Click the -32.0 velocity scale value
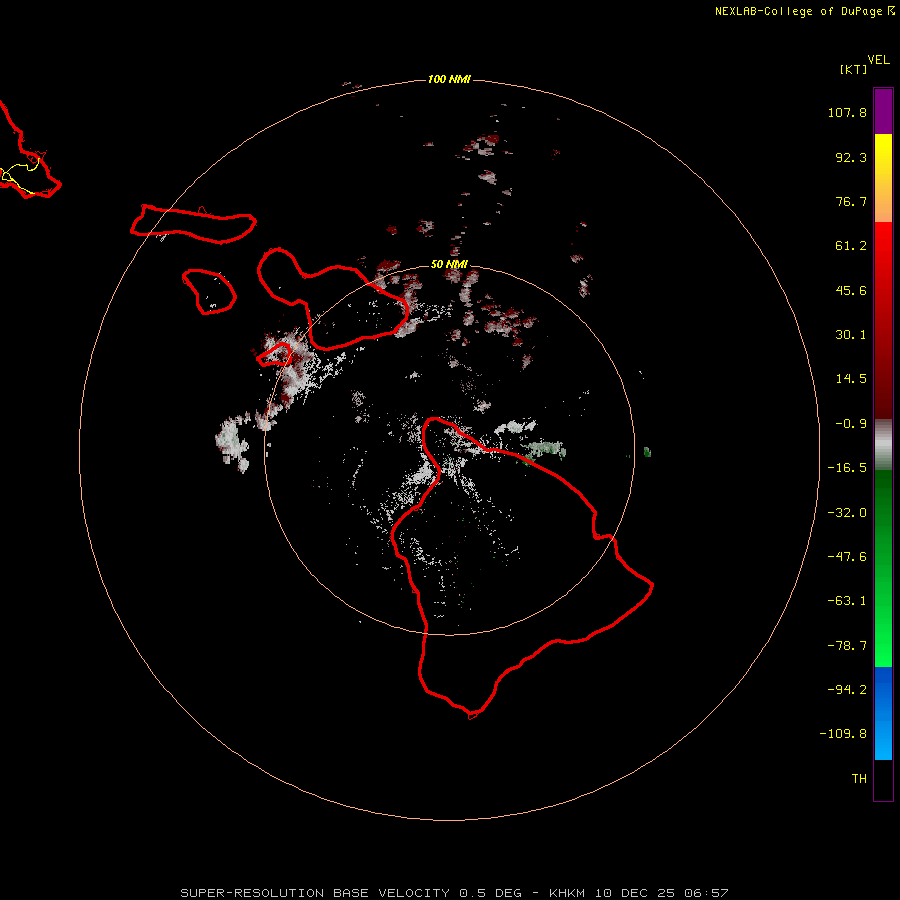 (x=847, y=513)
